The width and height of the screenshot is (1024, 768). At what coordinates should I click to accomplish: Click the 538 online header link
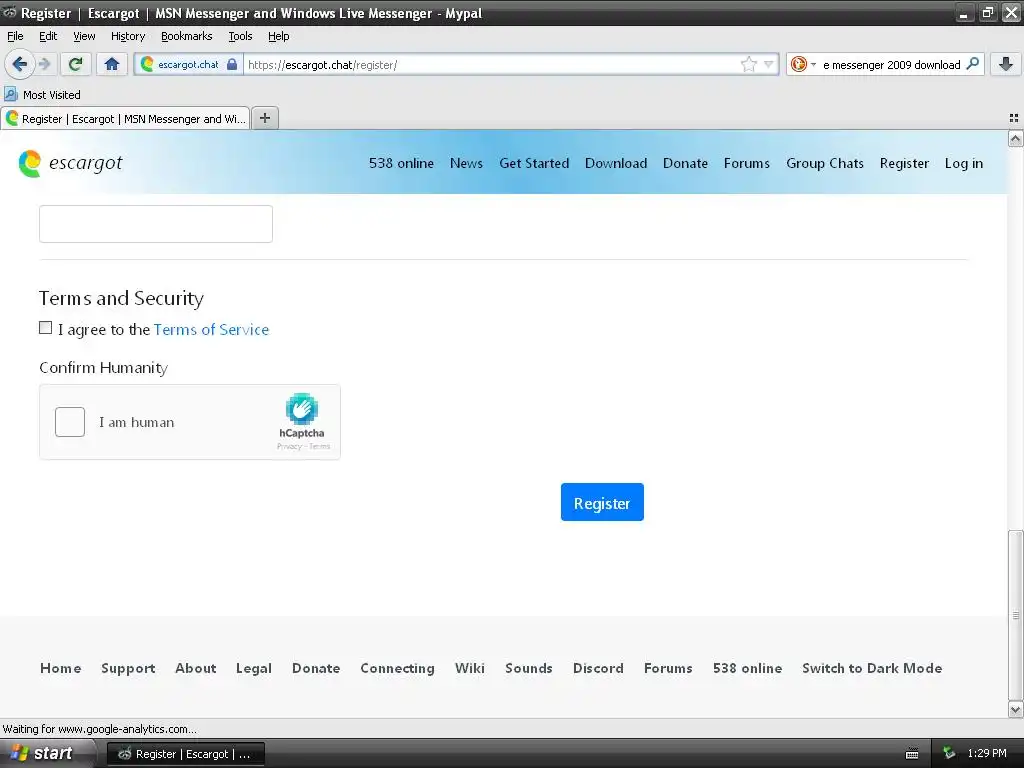pyautogui.click(x=401, y=163)
